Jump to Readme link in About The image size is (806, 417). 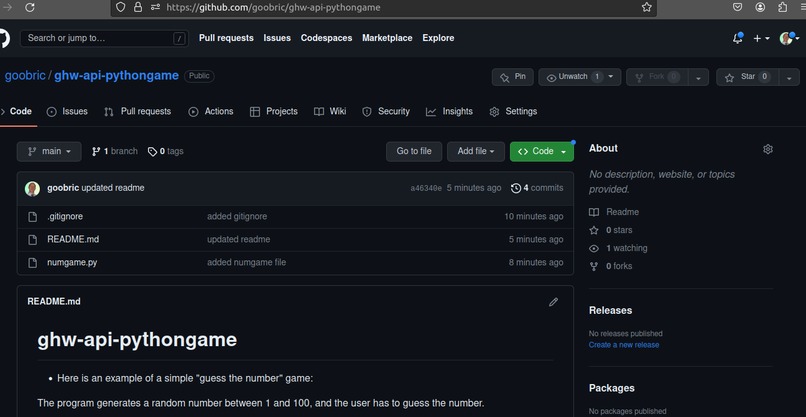614,212
